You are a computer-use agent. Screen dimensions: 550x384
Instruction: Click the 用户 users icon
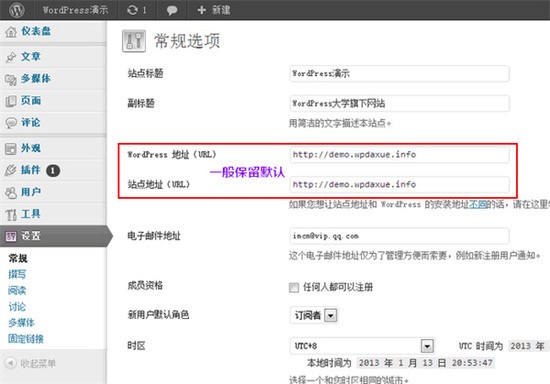point(11,193)
